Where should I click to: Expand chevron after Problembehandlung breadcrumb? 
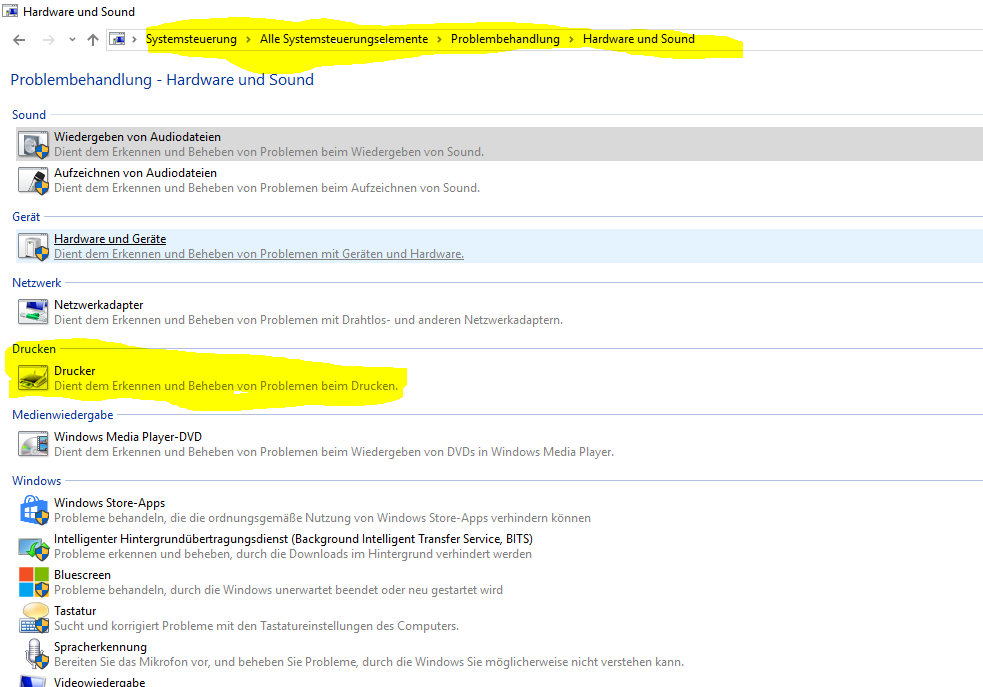click(571, 39)
